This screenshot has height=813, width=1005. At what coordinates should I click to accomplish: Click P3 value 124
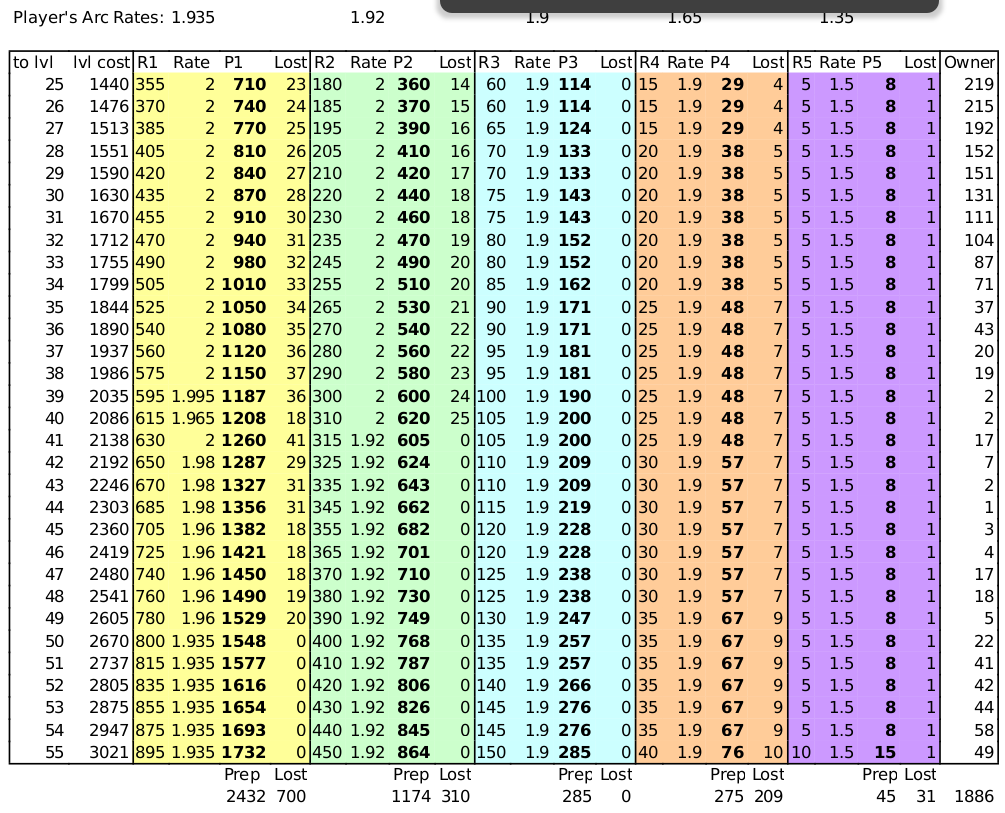pyautogui.click(x=574, y=129)
